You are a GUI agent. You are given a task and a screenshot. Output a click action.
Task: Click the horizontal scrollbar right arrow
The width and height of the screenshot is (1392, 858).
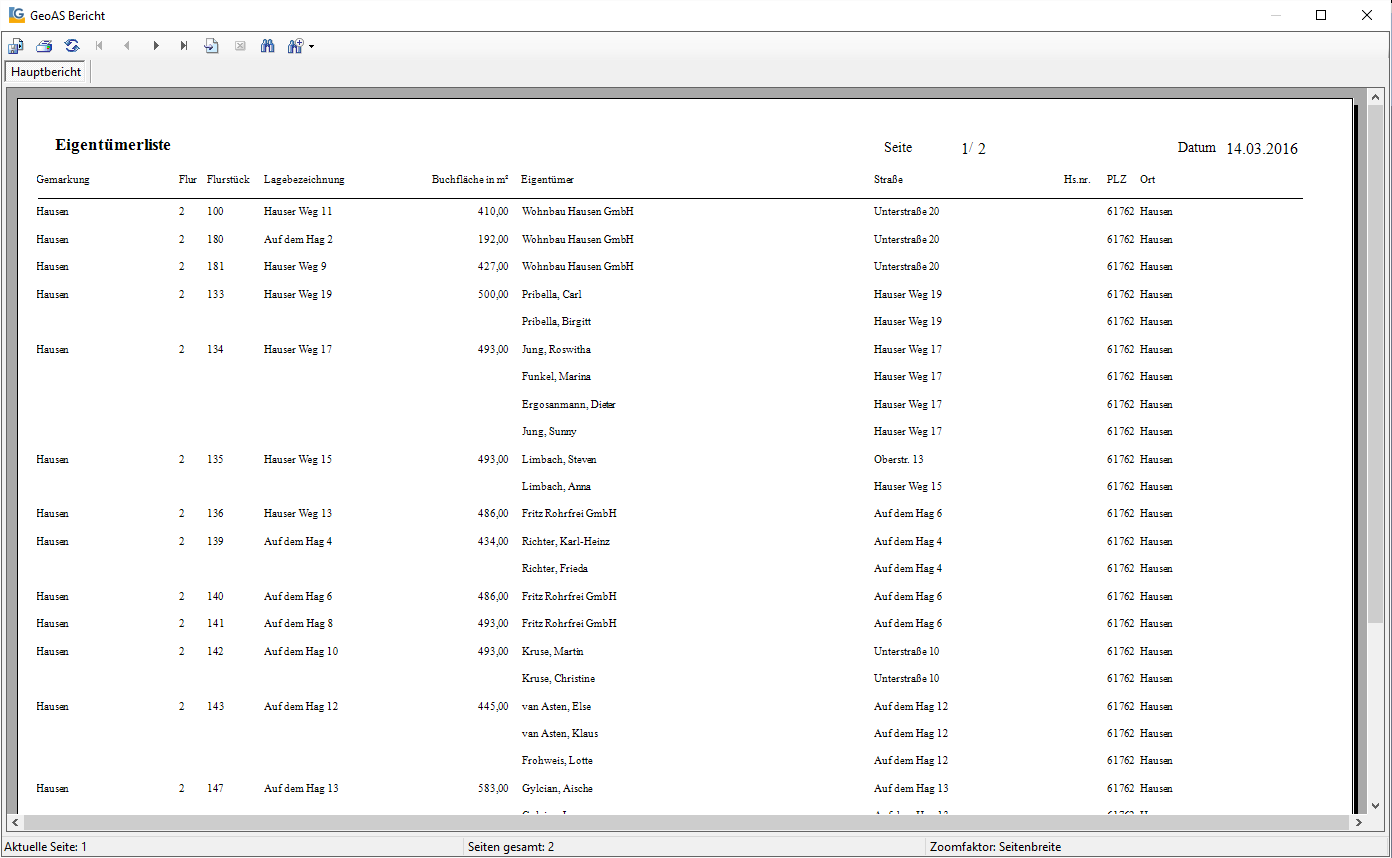click(x=1358, y=822)
